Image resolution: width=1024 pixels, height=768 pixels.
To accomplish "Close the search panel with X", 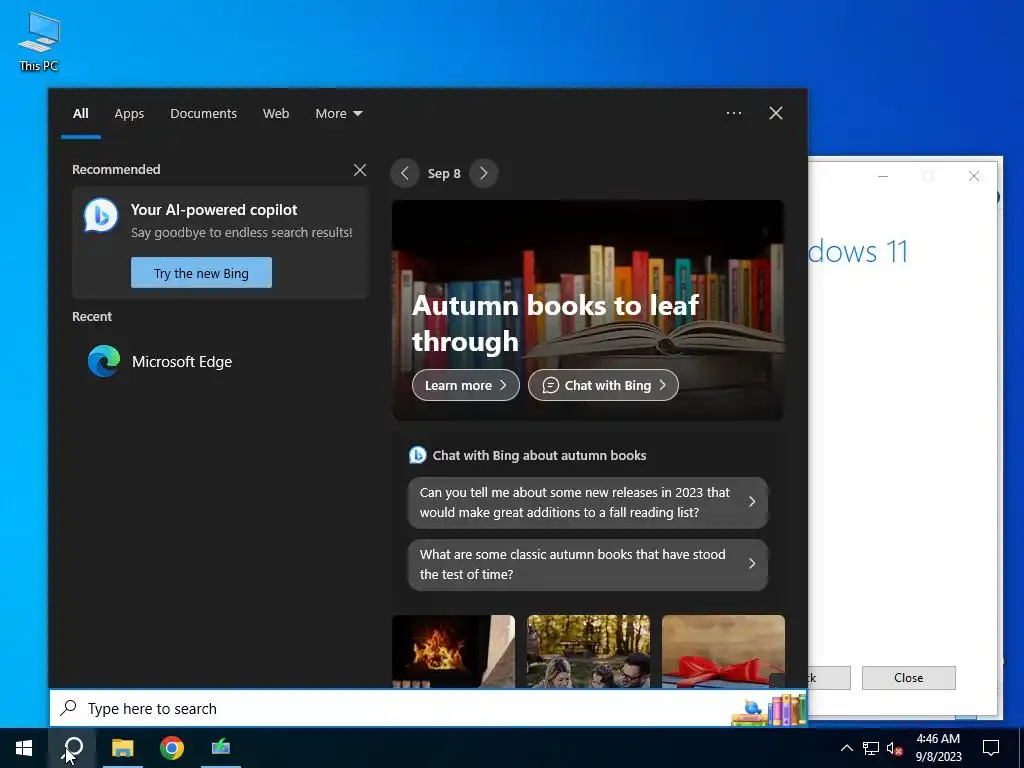I will (x=776, y=113).
